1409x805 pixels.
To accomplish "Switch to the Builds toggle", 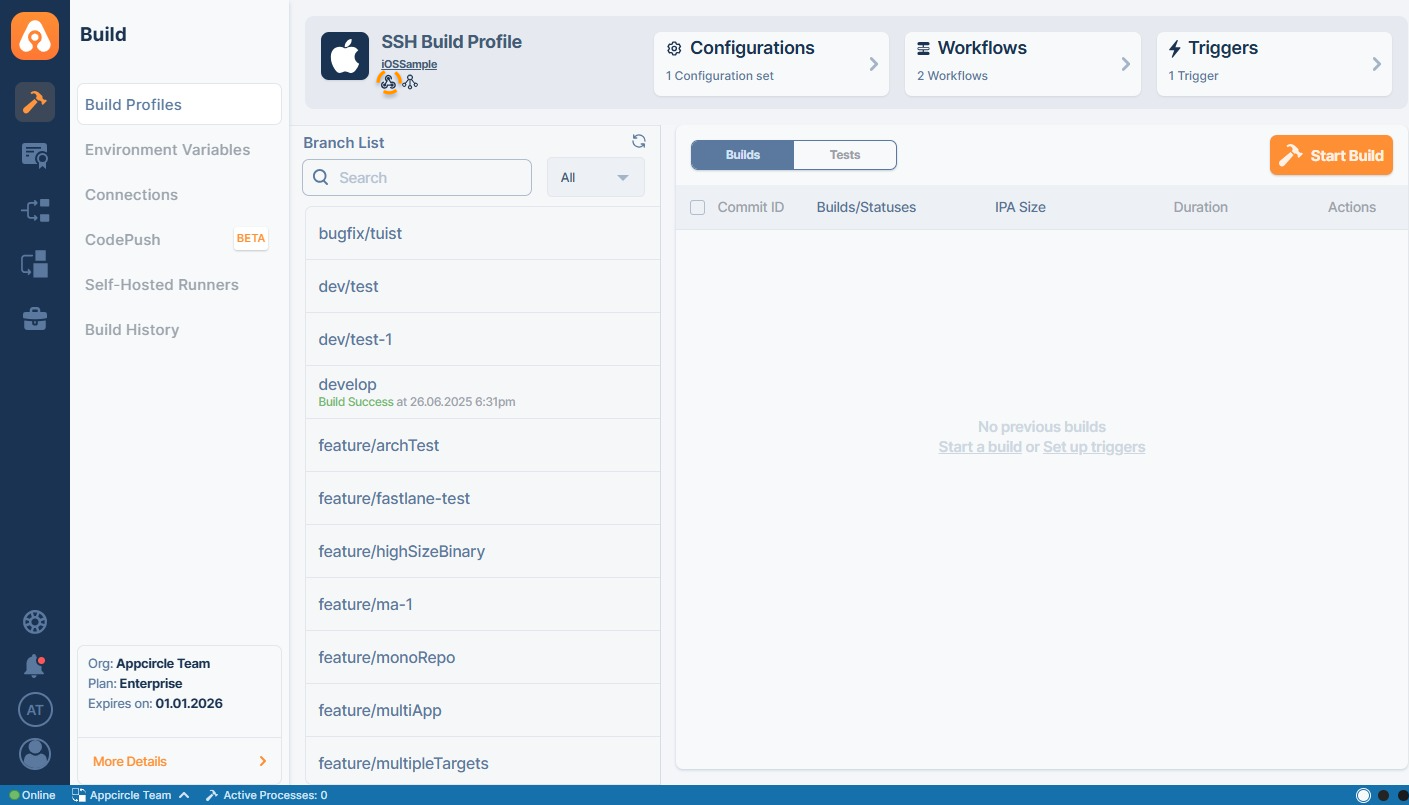I will point(742,155).
